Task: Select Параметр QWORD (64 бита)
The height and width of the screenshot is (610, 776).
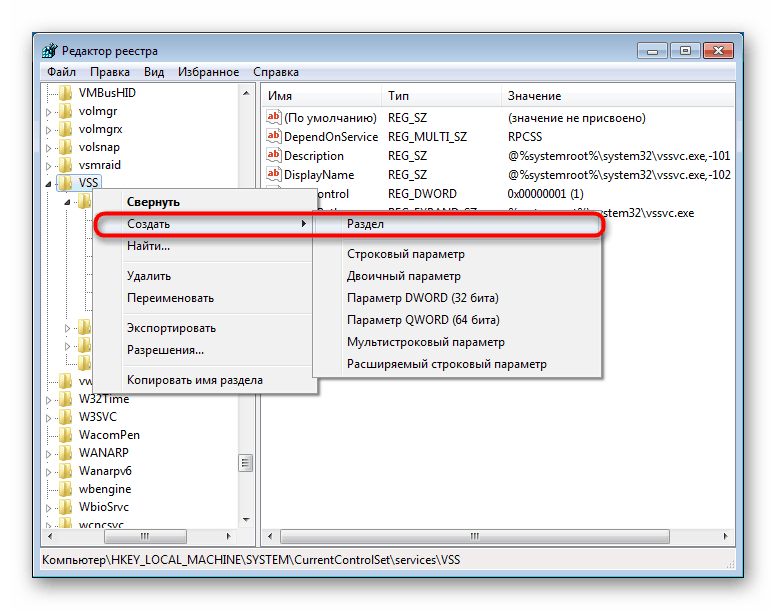Action: 457,320
